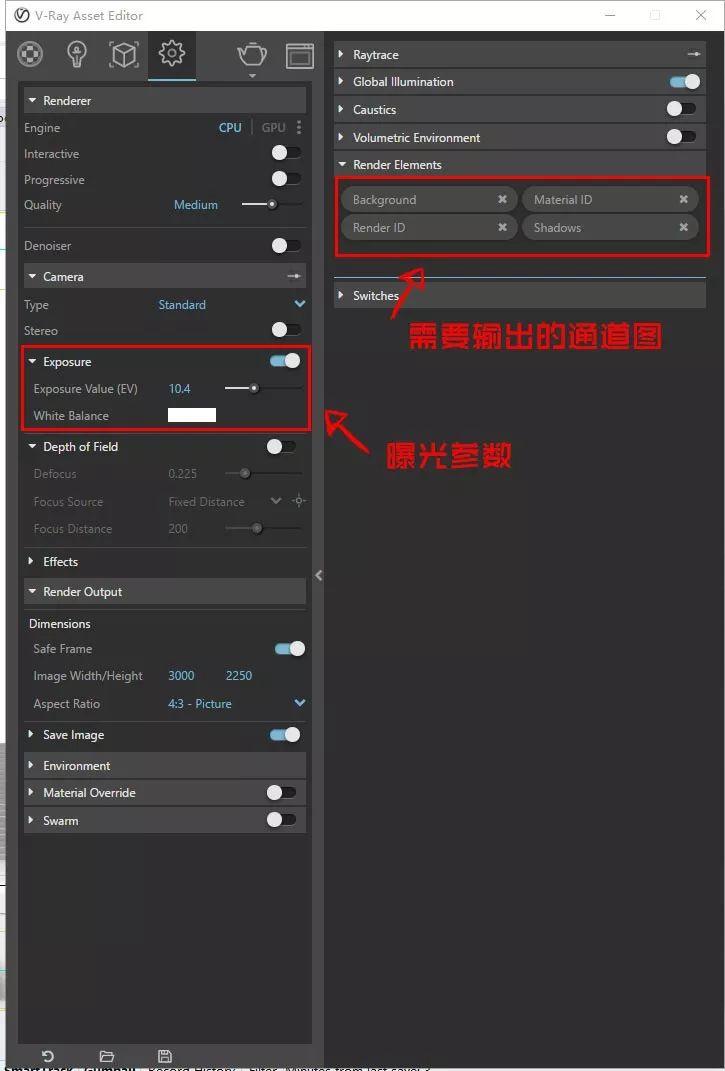Click the Defocus slider

[263, 473]
